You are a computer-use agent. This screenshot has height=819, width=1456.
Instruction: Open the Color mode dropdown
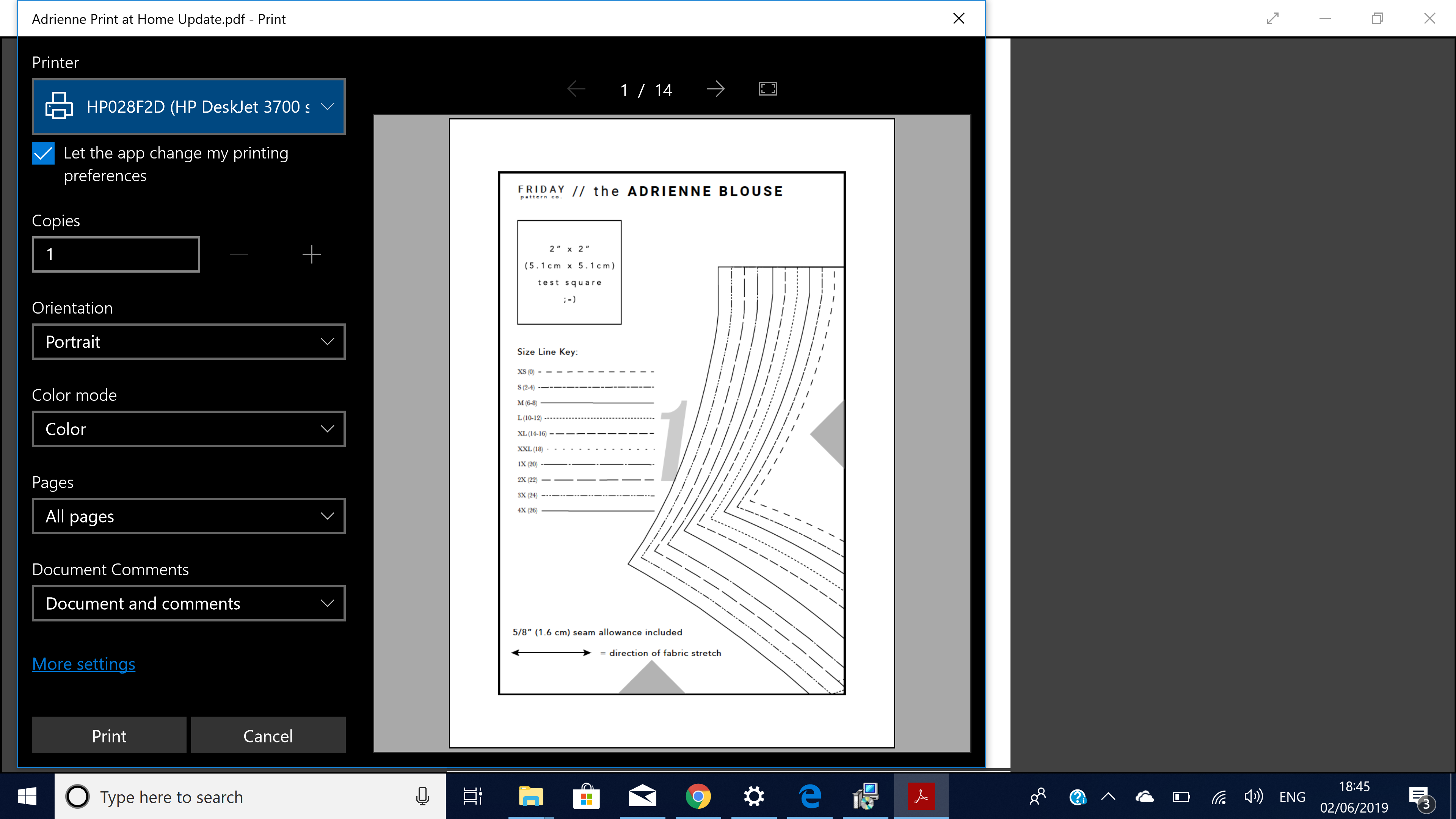[x=189, y=428]
